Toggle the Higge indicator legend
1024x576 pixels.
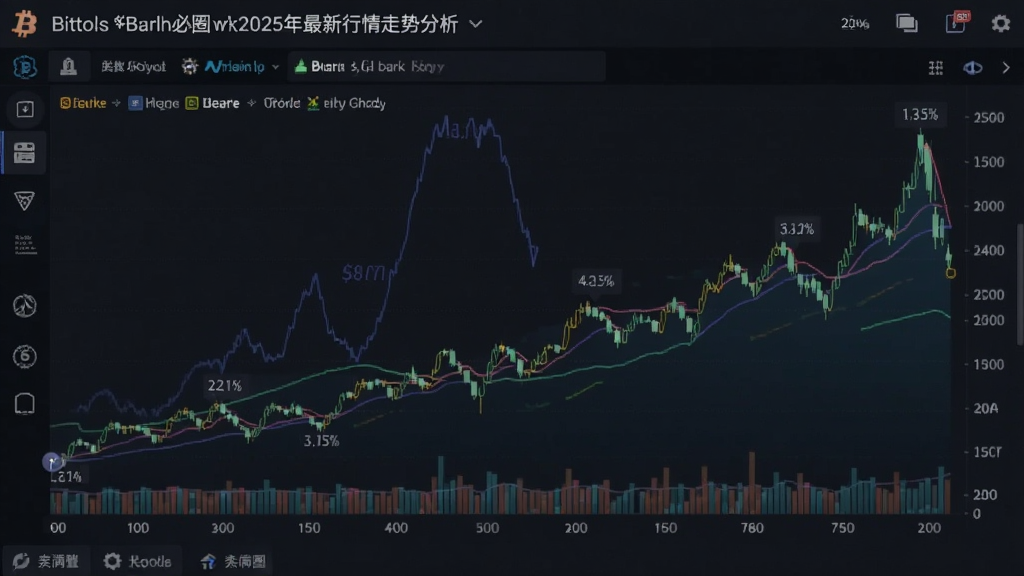154,103
